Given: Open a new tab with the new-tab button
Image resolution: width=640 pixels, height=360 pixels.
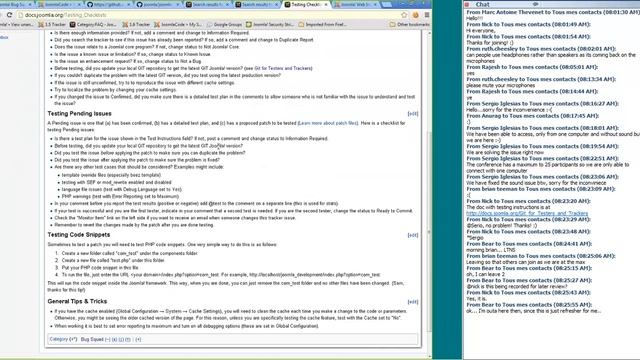Looking at the screenshot, I should (x=387, y=4).
